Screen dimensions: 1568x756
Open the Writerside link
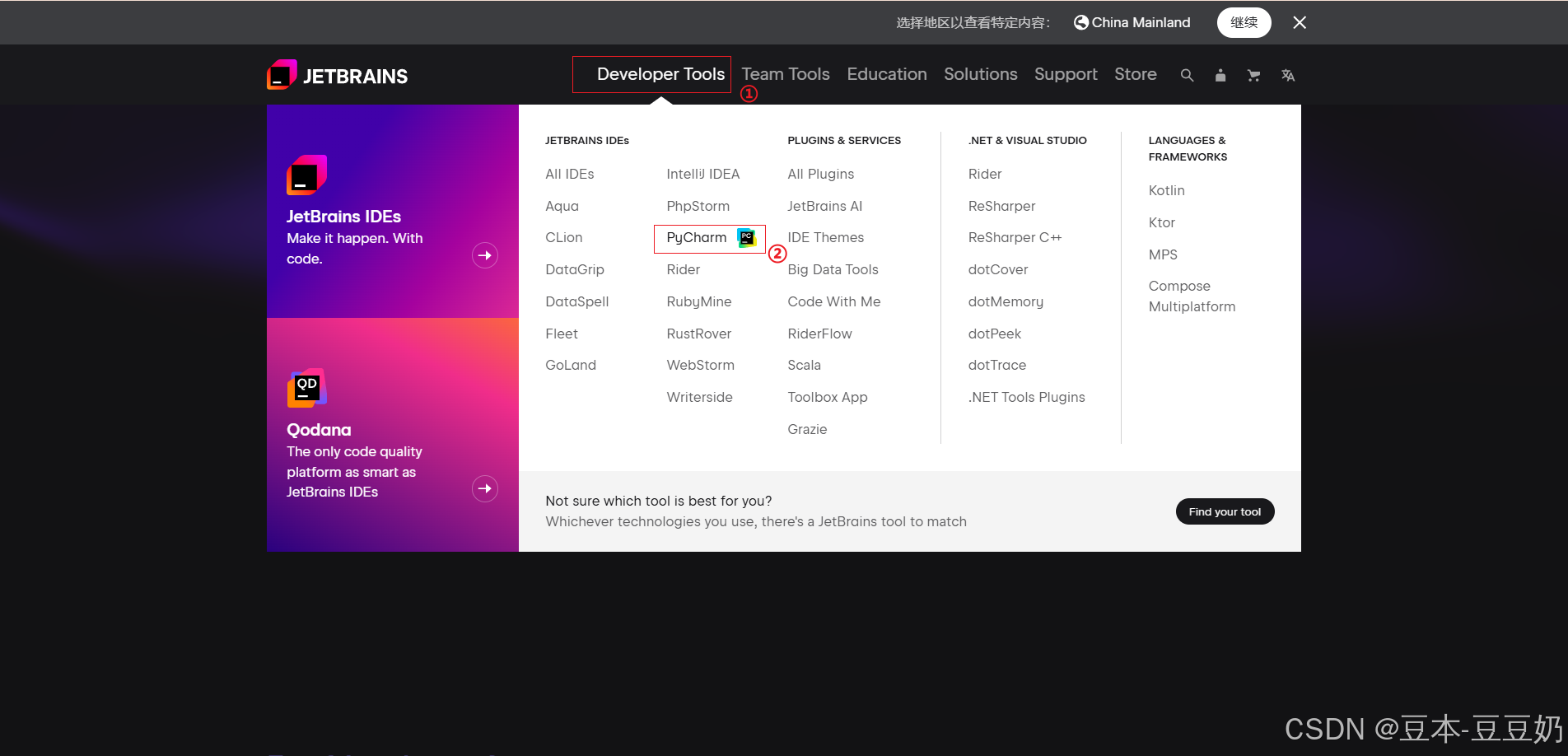click(x=700, y=397)
